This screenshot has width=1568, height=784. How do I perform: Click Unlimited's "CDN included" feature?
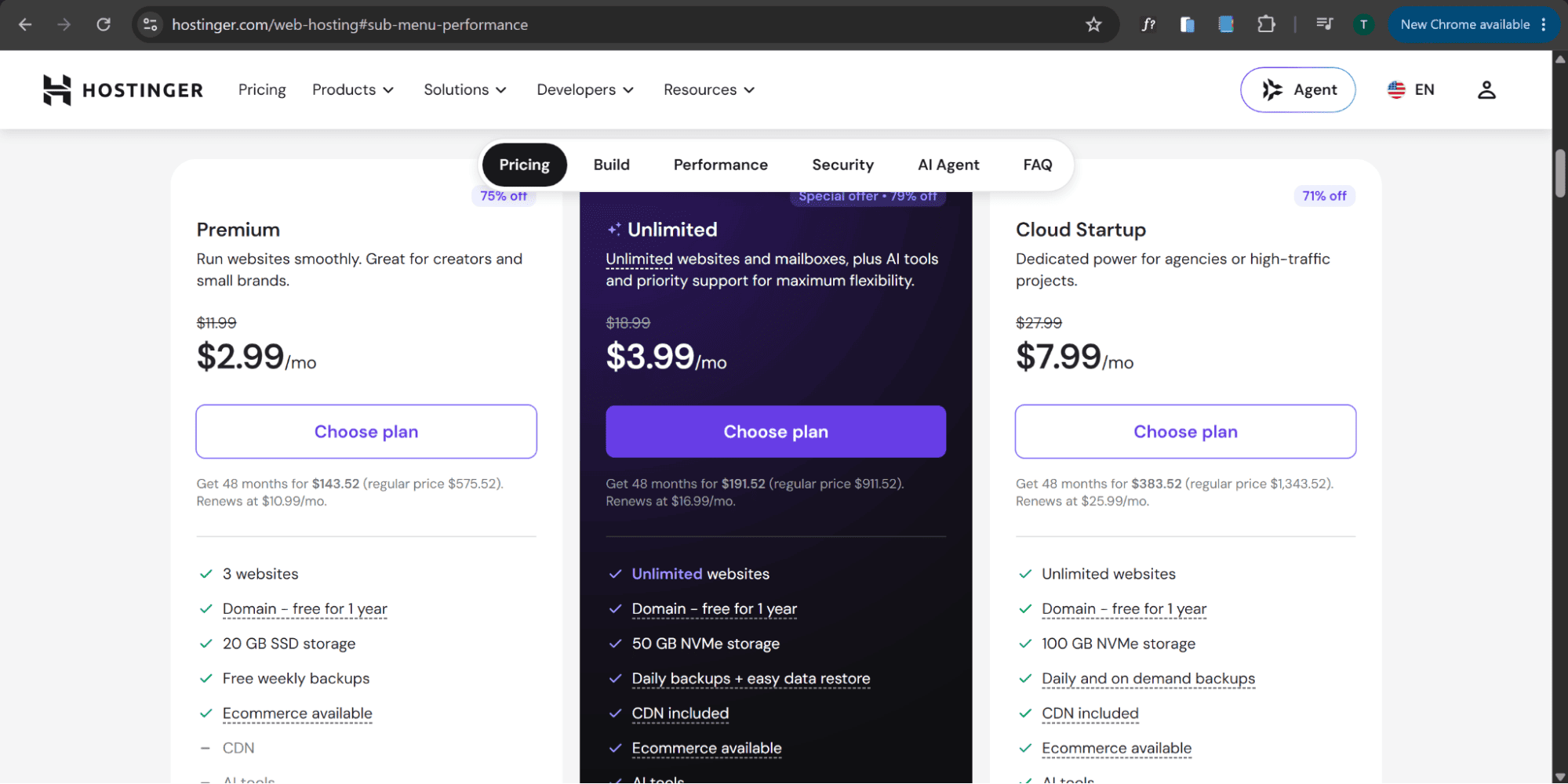(x=680, y=713)
